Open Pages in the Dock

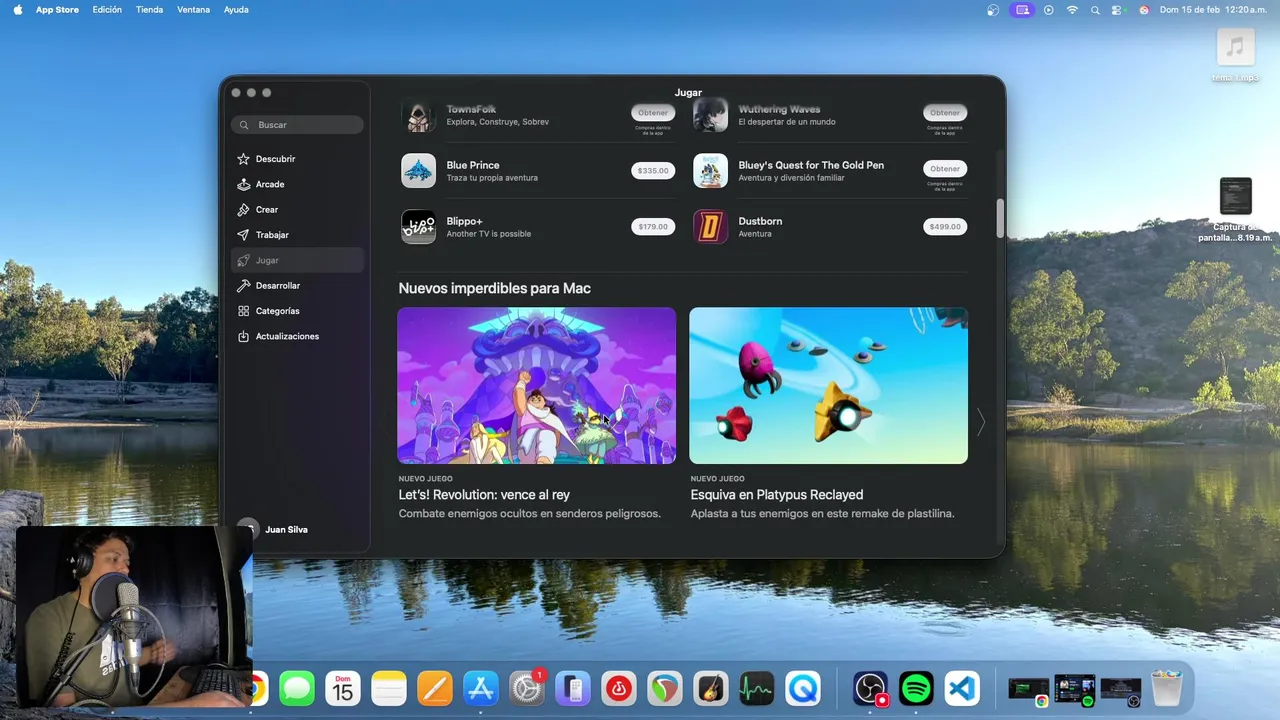tap(435, 688)
